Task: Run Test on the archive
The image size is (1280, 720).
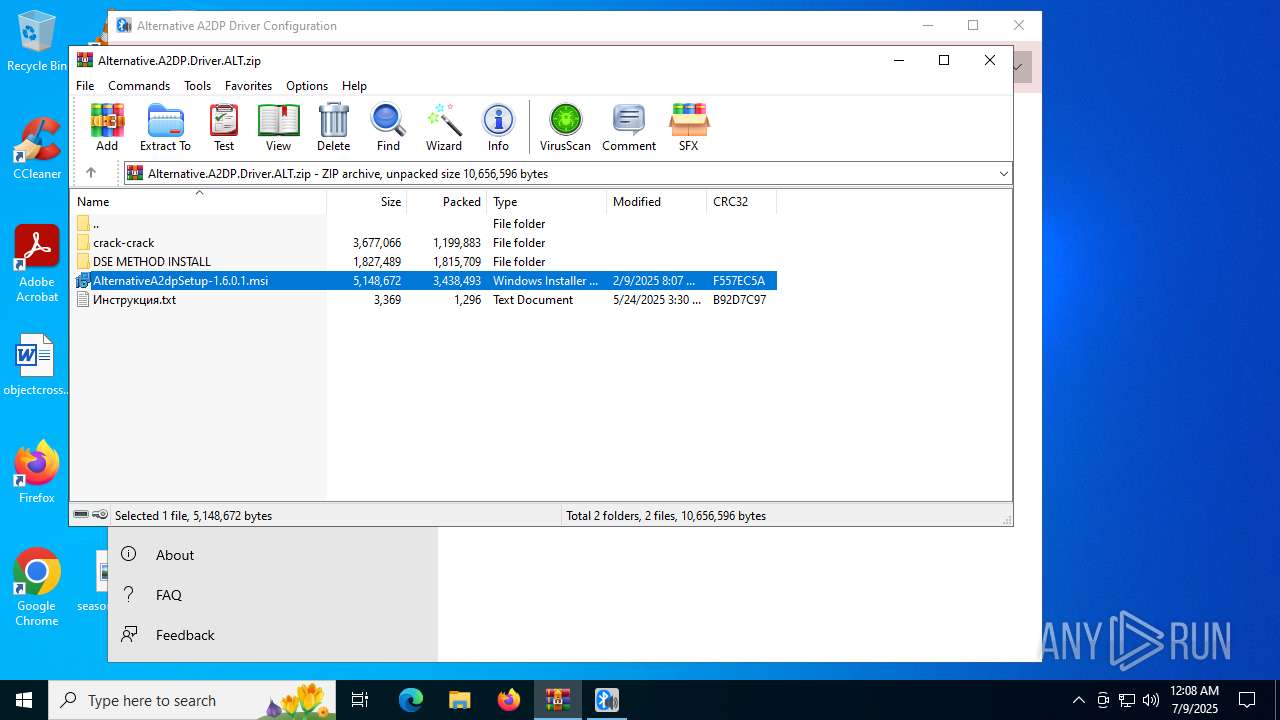Action: pos(224,127)
